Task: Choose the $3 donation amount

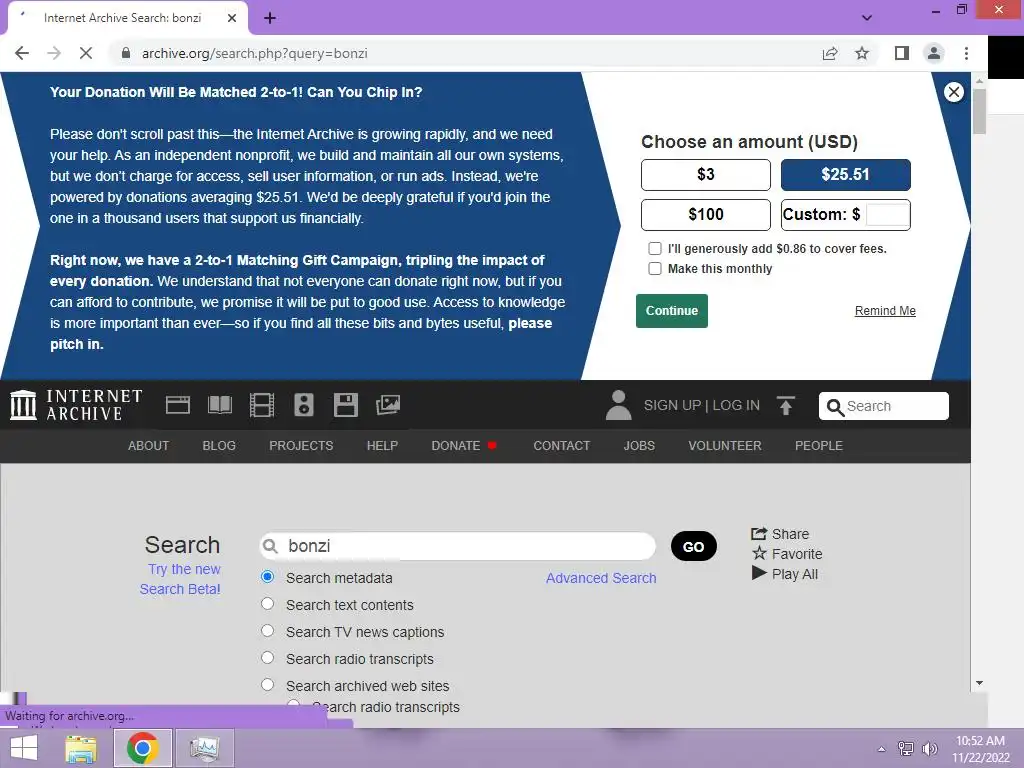Action: click(705, 175)
